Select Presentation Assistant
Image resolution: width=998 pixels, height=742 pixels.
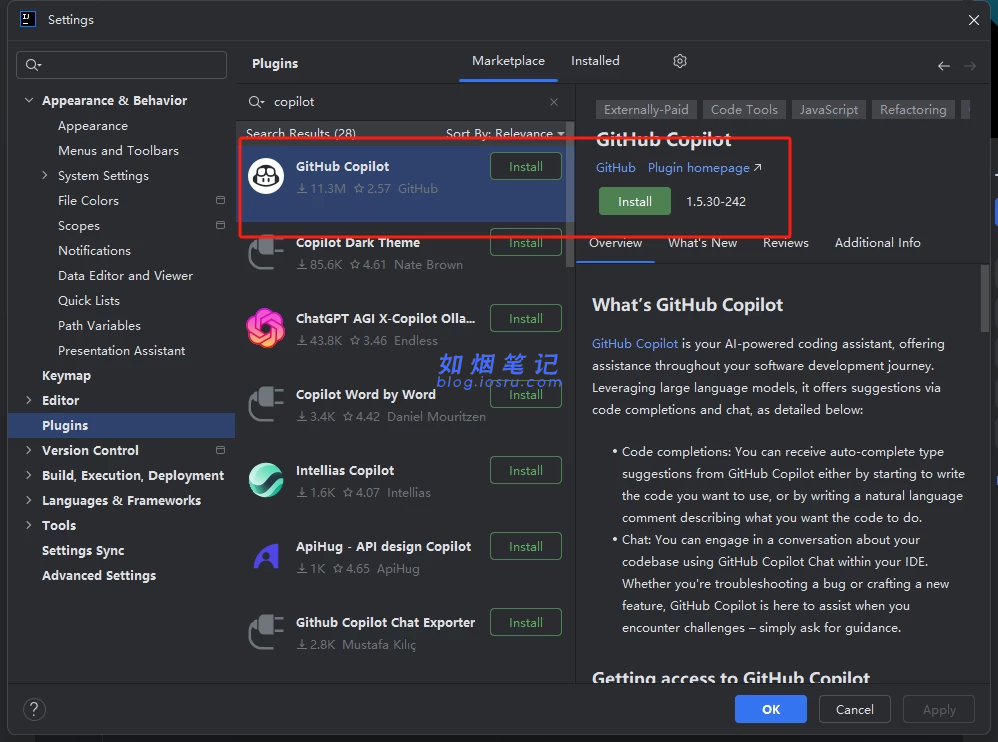[x=122, y=350]
